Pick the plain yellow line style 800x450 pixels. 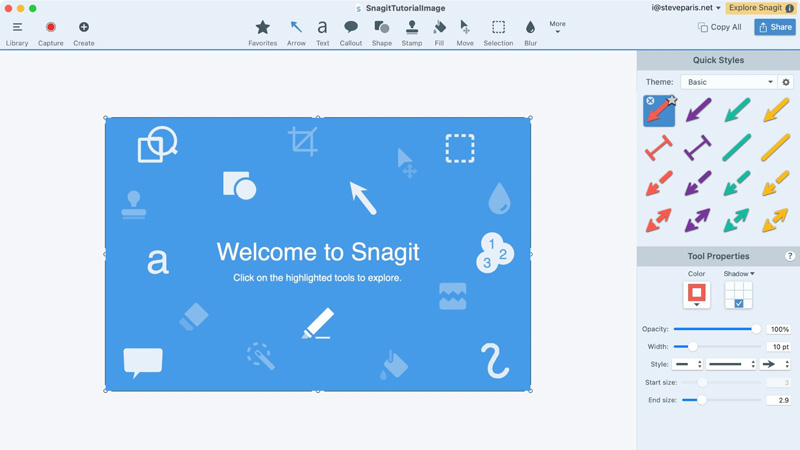coord(776,148)
